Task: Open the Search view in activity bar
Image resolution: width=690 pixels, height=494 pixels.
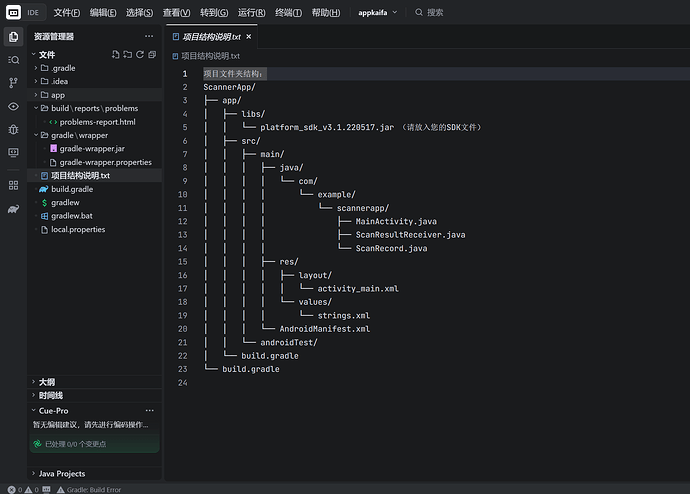Action: tap(13, 60)
